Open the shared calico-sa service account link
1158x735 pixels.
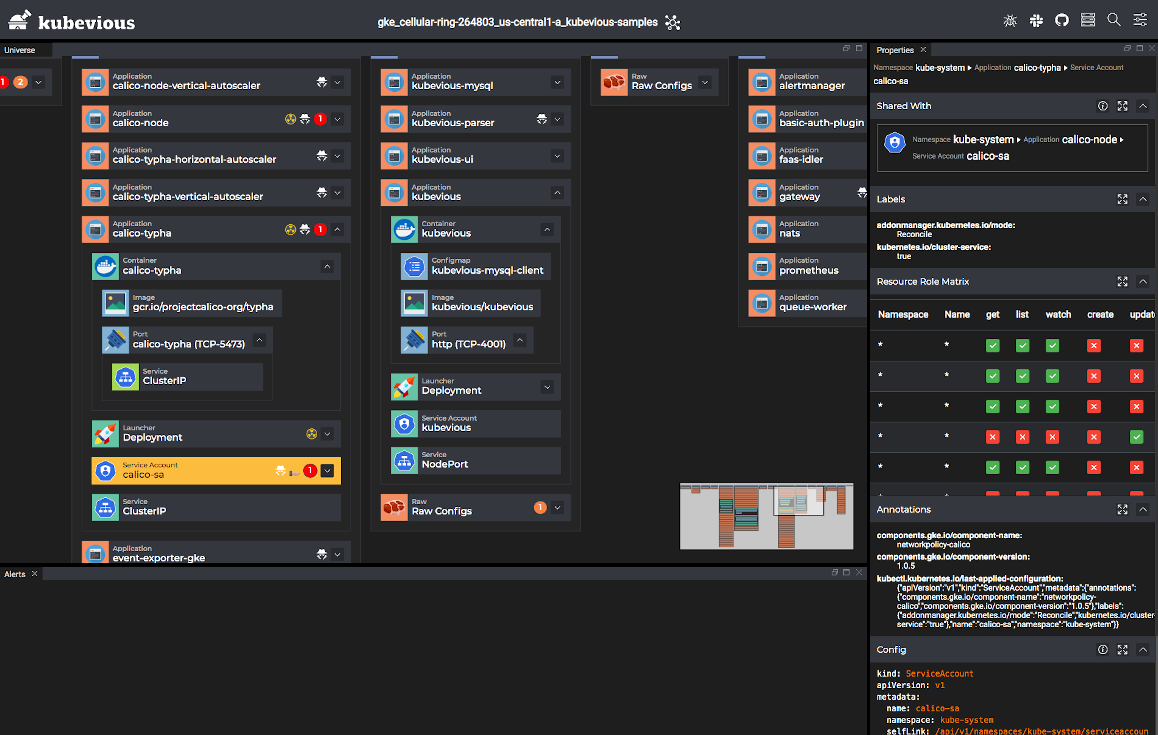1013,148
